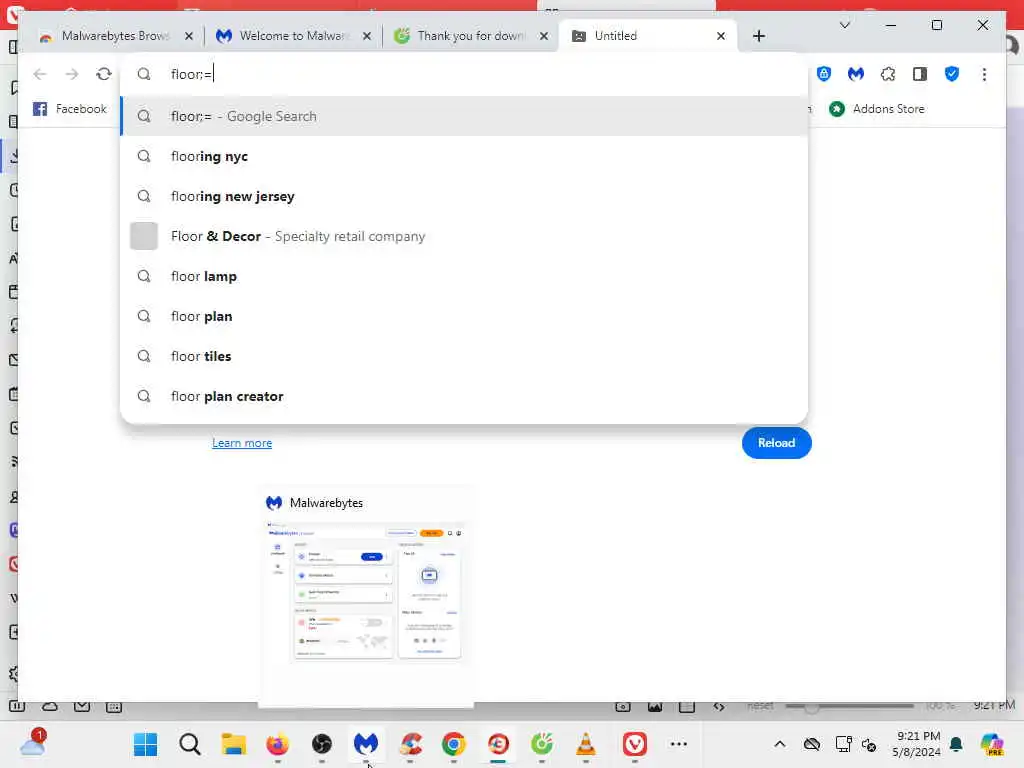Open Vivaldi from the taskbar
1024x768 pixels.
(635, 744)
